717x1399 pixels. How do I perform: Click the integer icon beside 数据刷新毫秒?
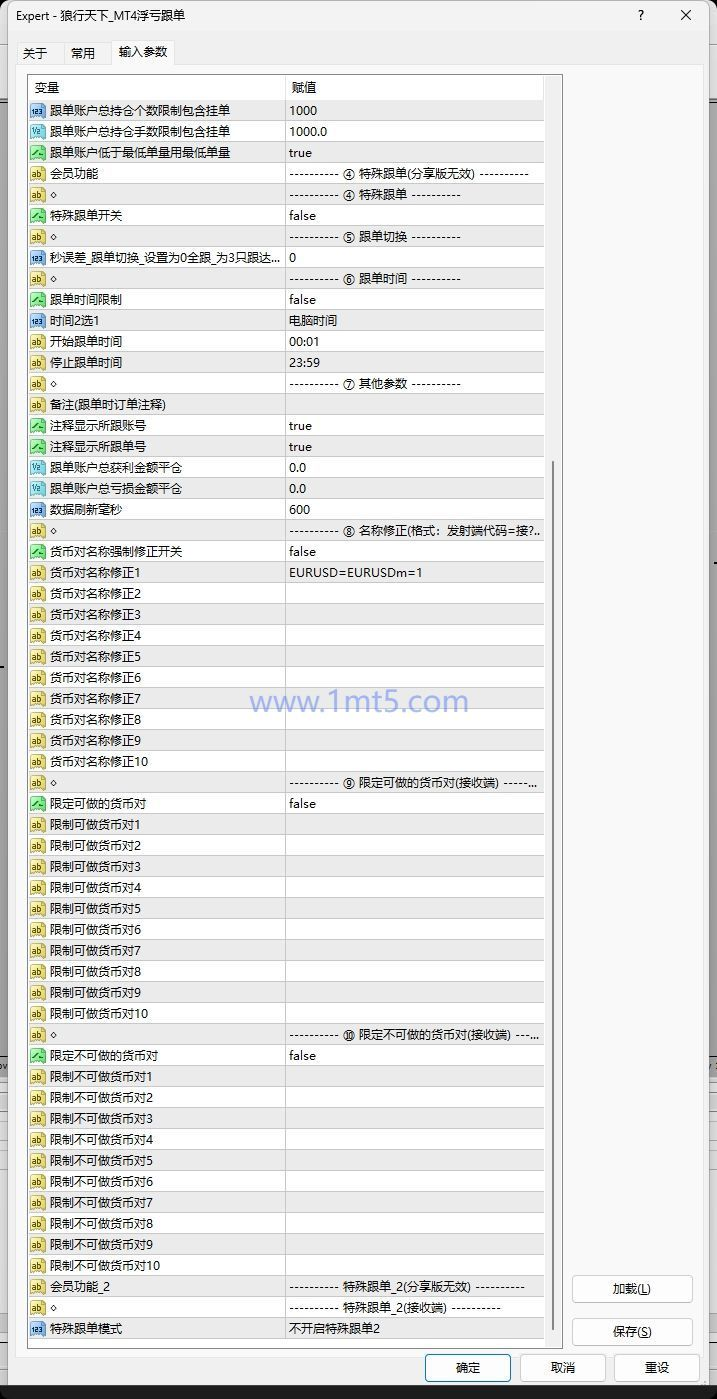pos(38,510)
